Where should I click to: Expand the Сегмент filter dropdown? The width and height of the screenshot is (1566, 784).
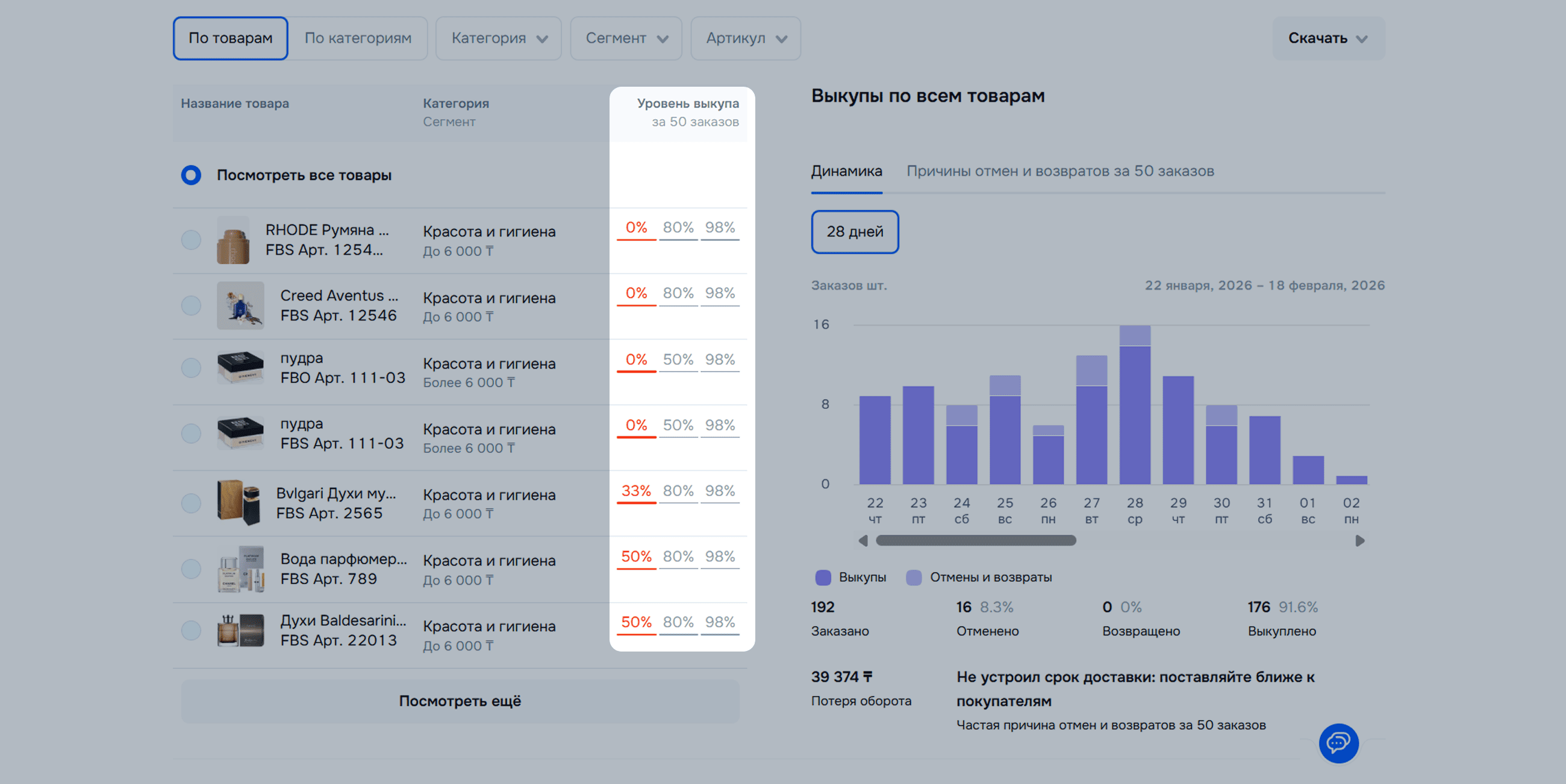626,39
